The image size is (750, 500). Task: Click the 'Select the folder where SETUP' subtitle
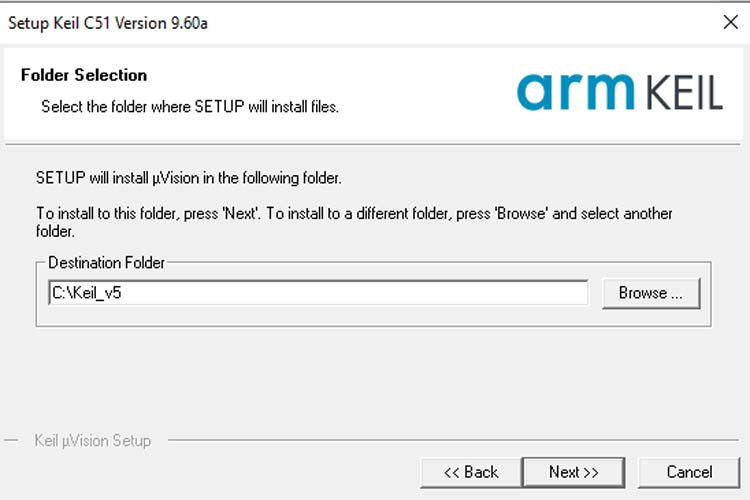point(190,106)
